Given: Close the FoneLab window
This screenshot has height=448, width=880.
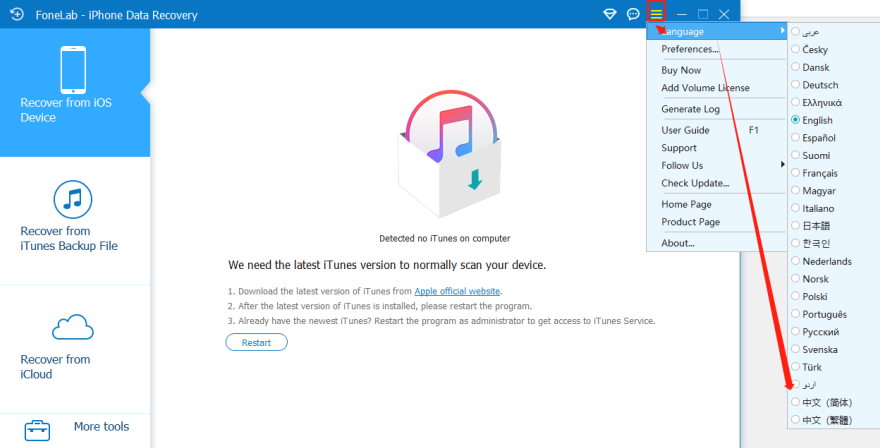Looking at the screenshot, I should tap(724, 14).
